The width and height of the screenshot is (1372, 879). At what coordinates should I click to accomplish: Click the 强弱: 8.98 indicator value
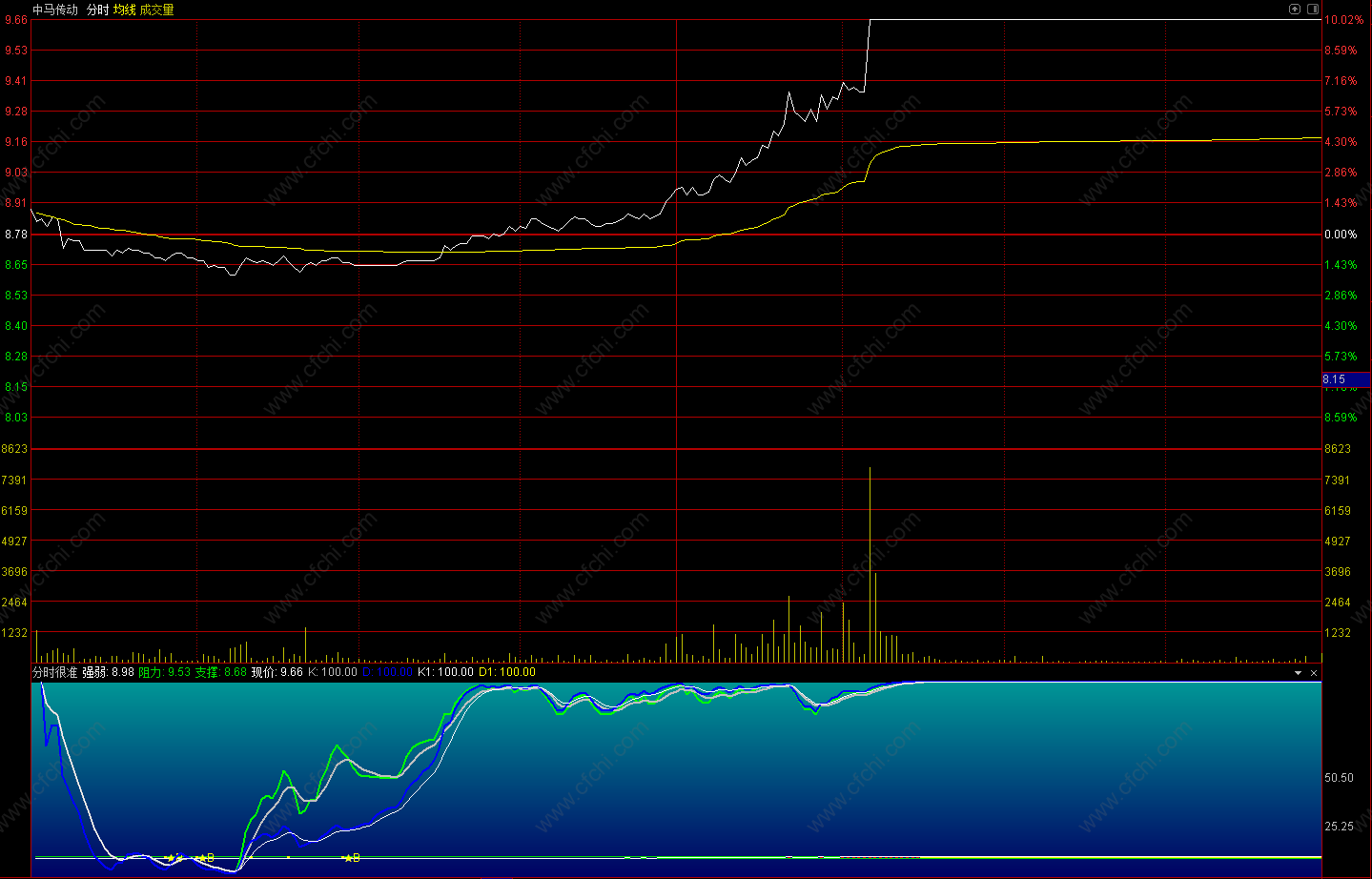click(x=108, y=672)
